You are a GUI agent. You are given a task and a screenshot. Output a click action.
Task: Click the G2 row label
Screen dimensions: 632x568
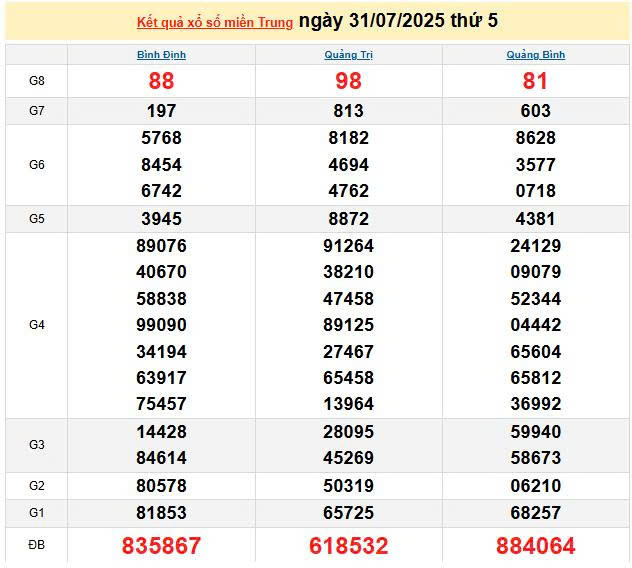(x=37, y=486)
